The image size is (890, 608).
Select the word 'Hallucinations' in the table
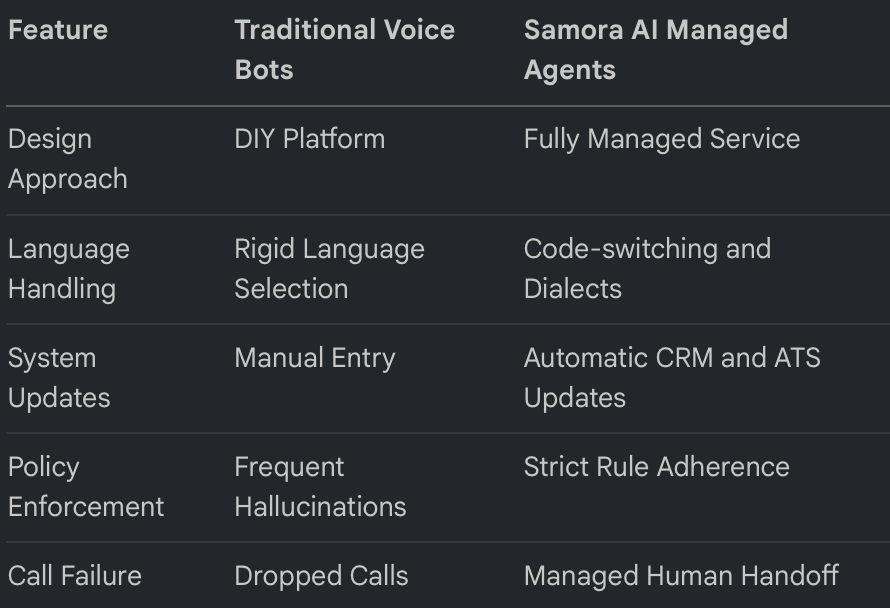click(x=320, y=507)
